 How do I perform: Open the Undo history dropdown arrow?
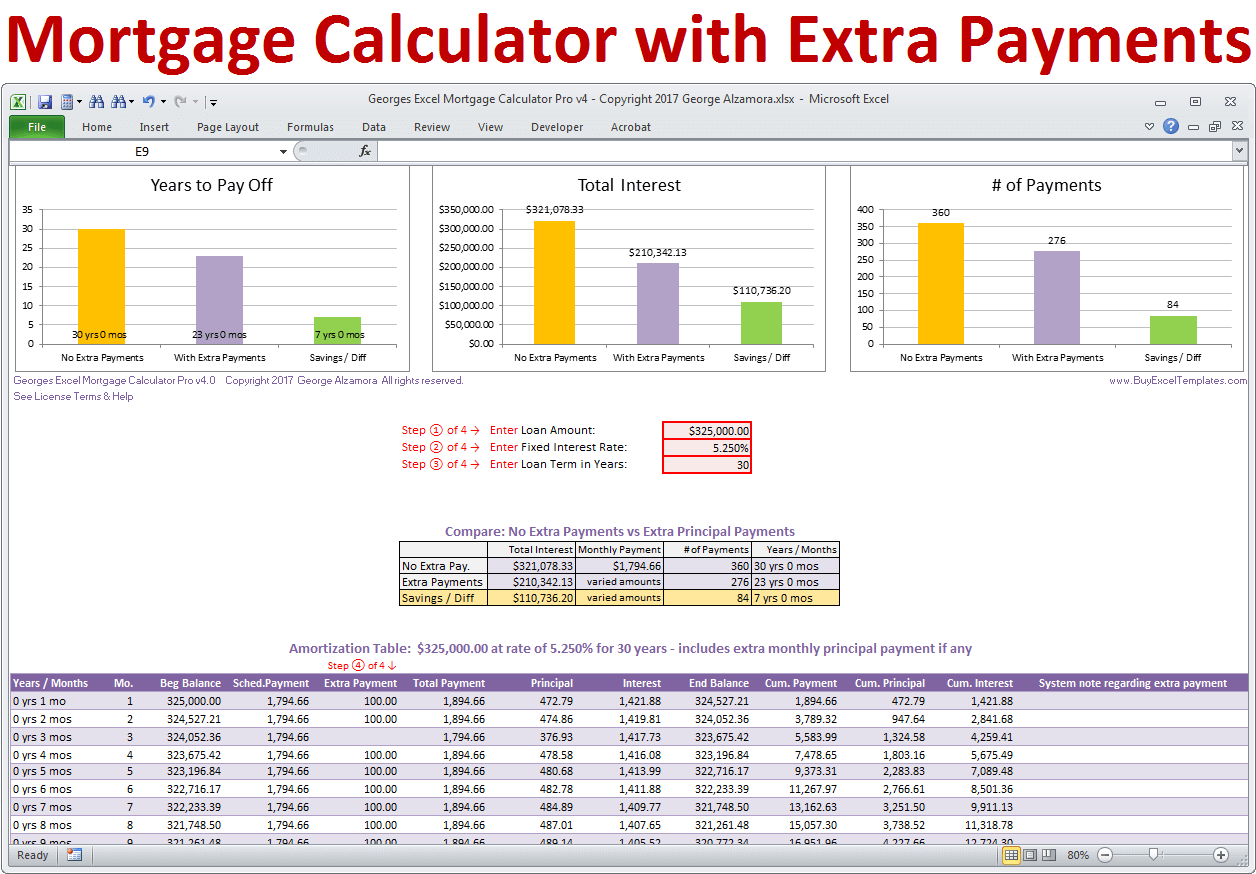[164, 101]
